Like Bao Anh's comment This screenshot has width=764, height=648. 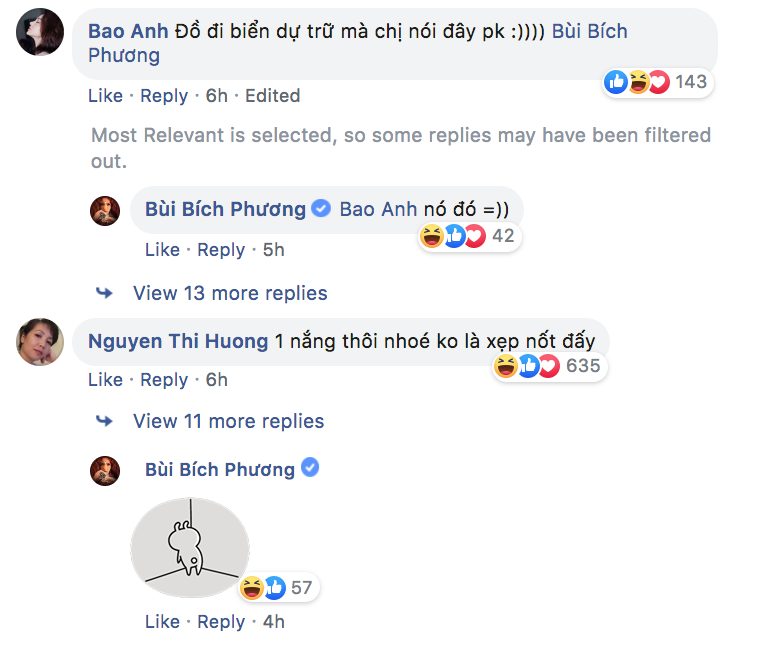pos(105,96)
